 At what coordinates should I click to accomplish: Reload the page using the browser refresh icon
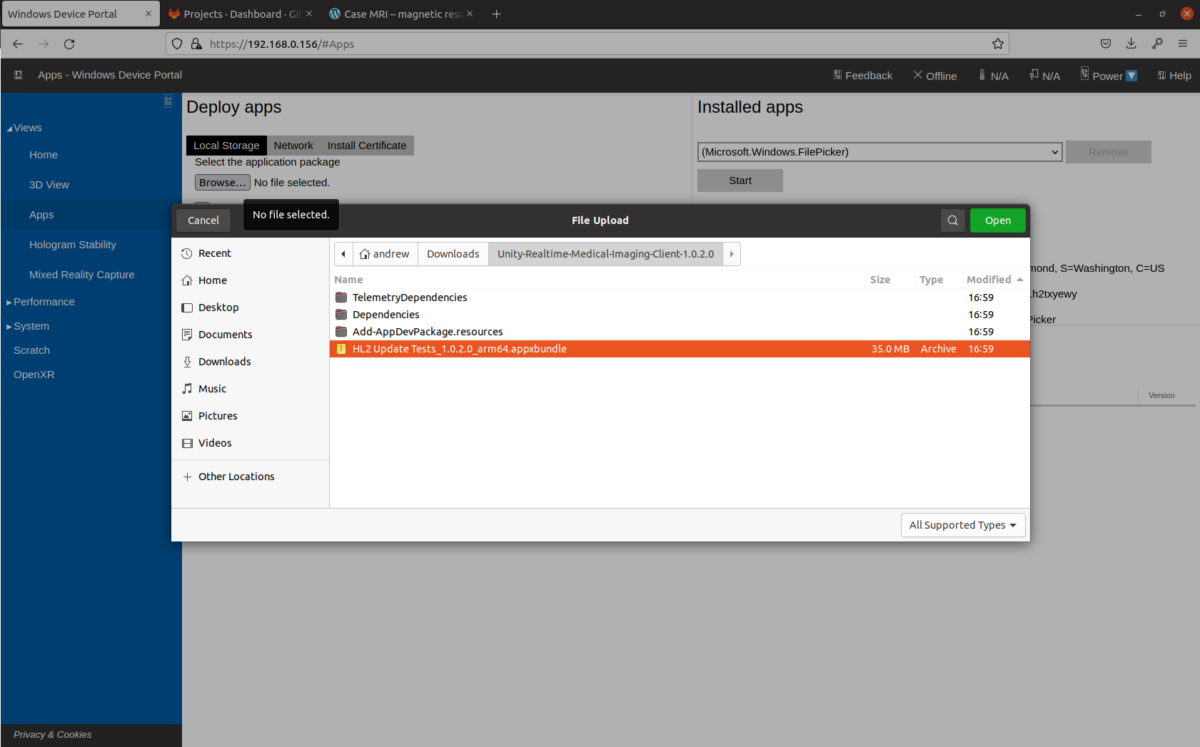point(69,44)
